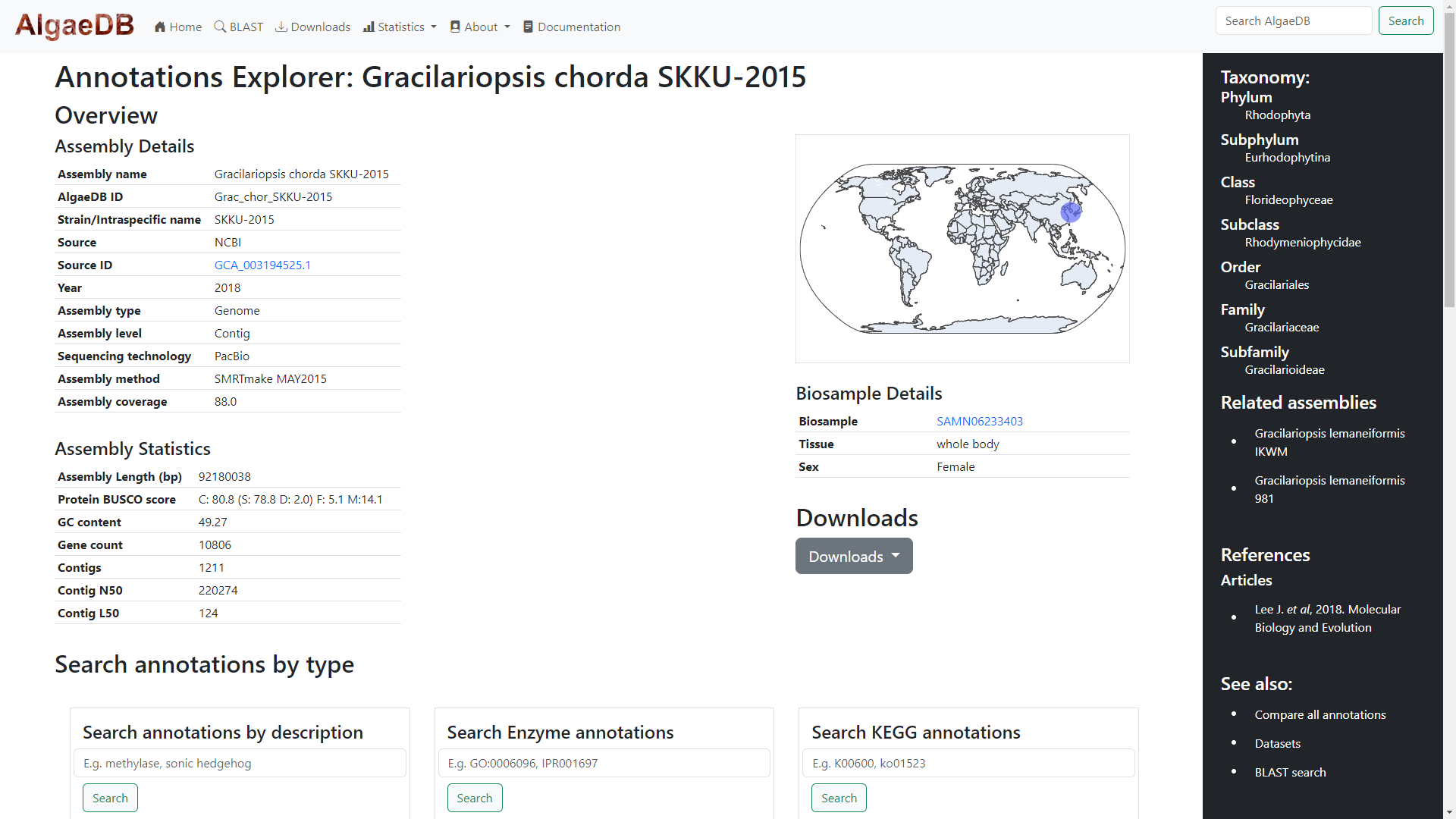Expand the gray Downloads dropdown button

pyautogui.click(x=854, y=556)
